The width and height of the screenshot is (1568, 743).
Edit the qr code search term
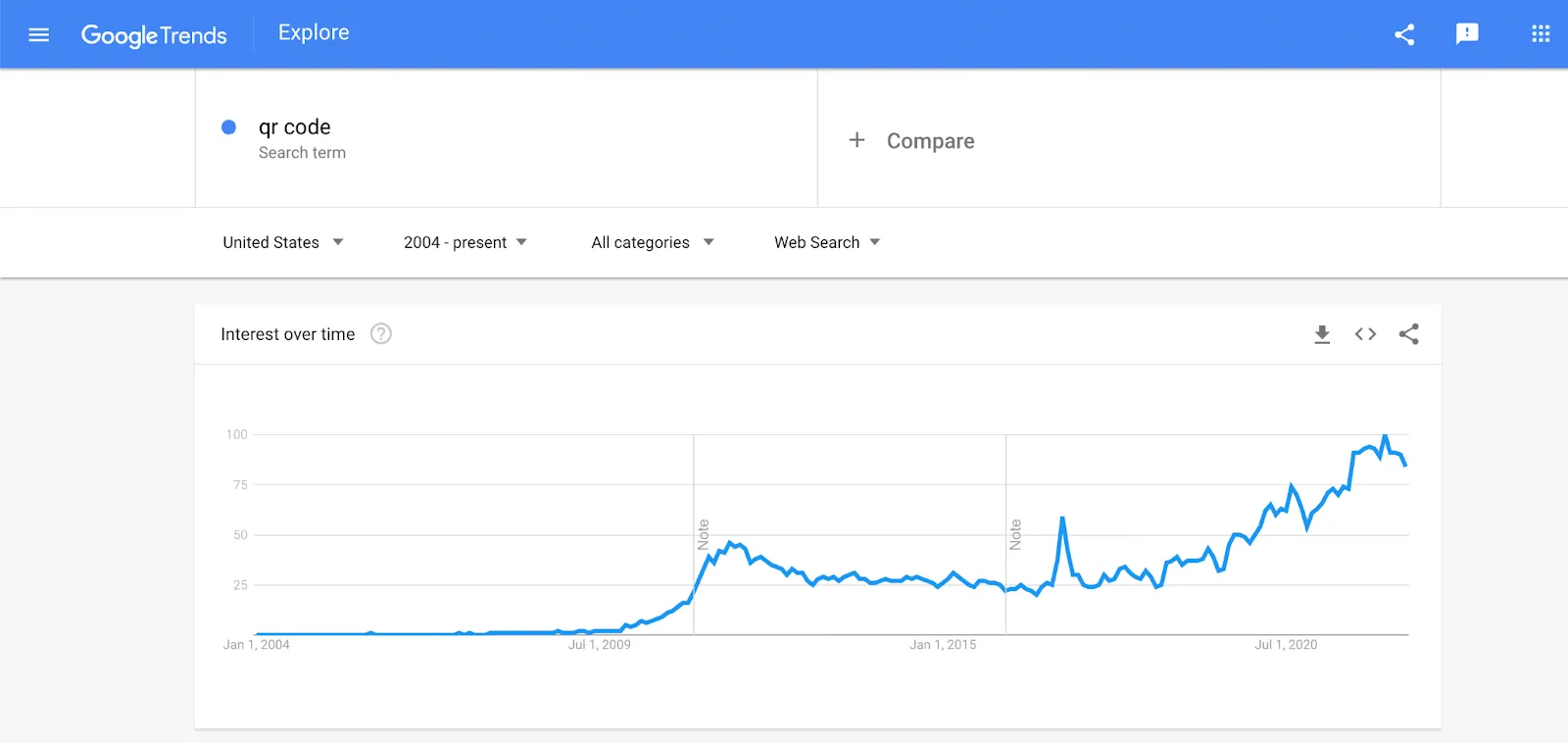coord(295,127)
